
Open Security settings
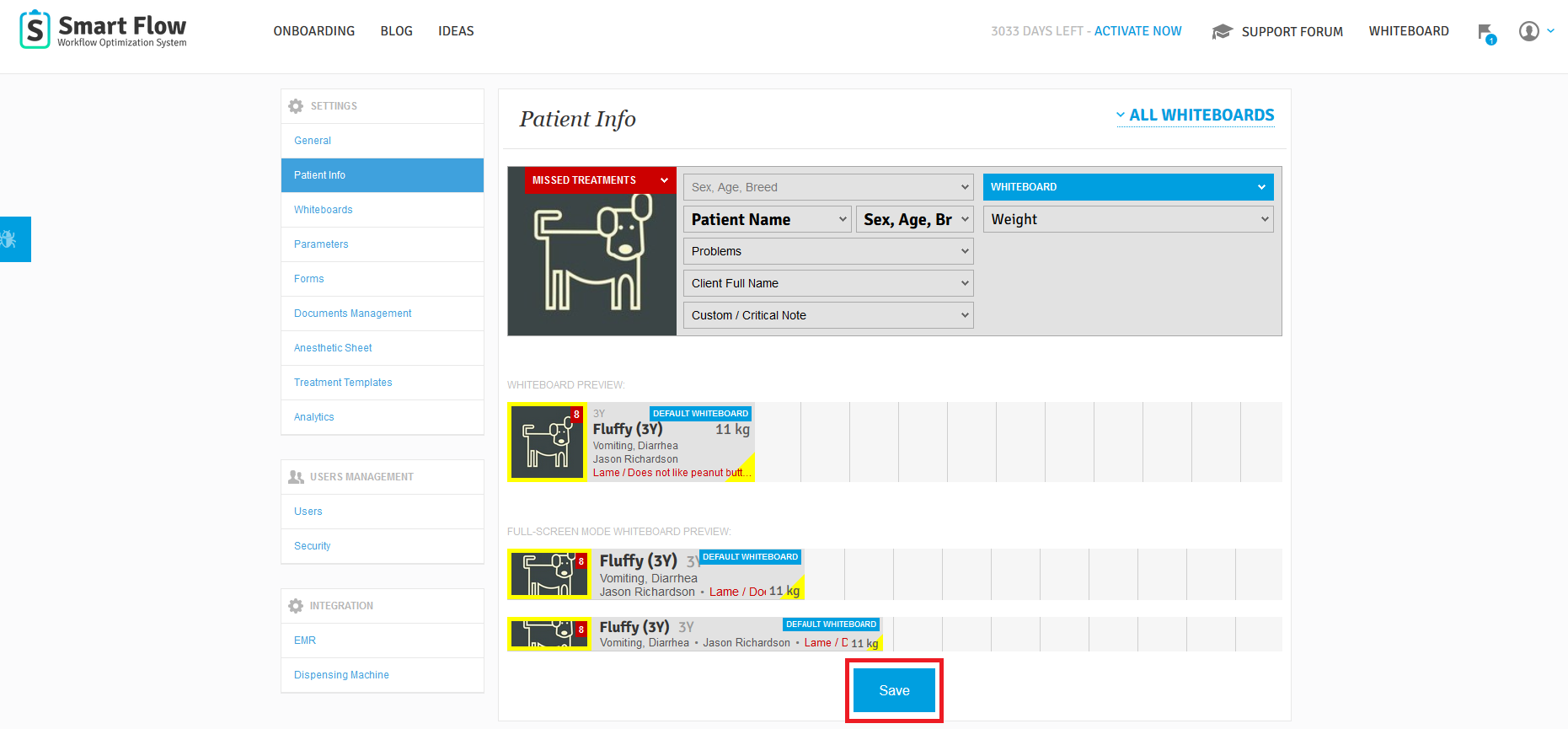tap(383, 546)
